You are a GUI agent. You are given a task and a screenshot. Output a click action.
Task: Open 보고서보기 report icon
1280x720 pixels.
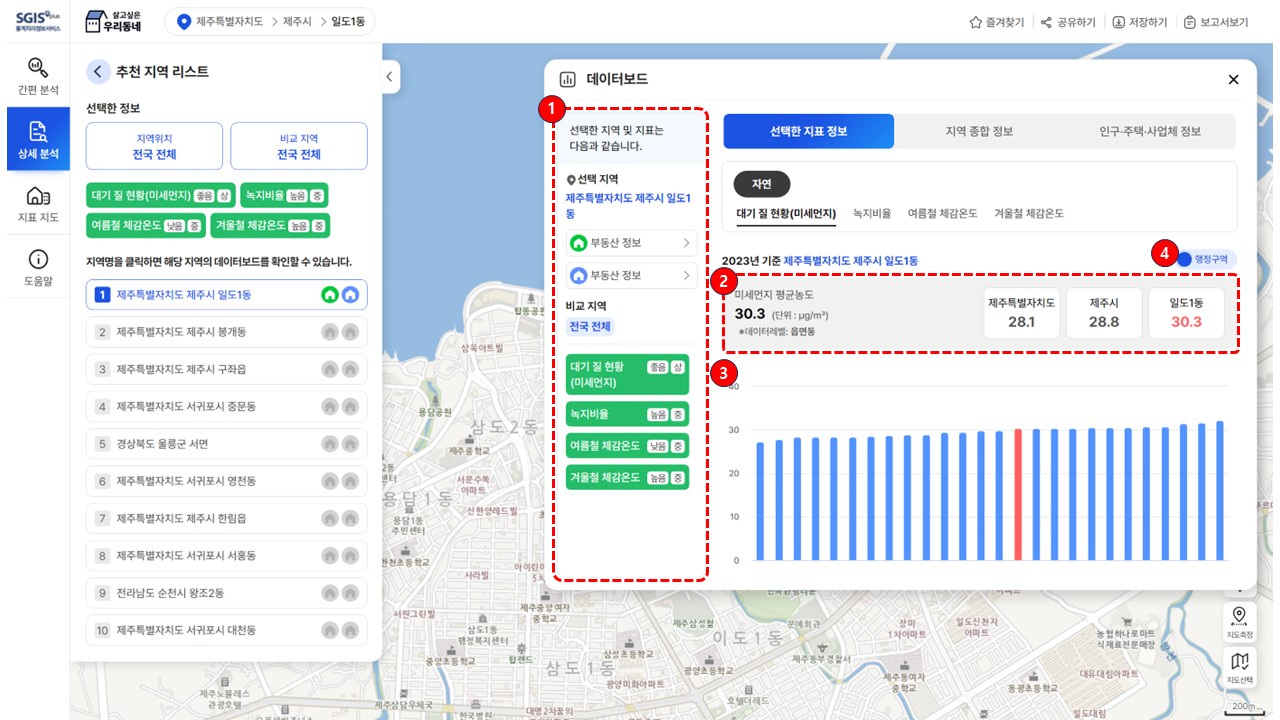point(1189,22)
